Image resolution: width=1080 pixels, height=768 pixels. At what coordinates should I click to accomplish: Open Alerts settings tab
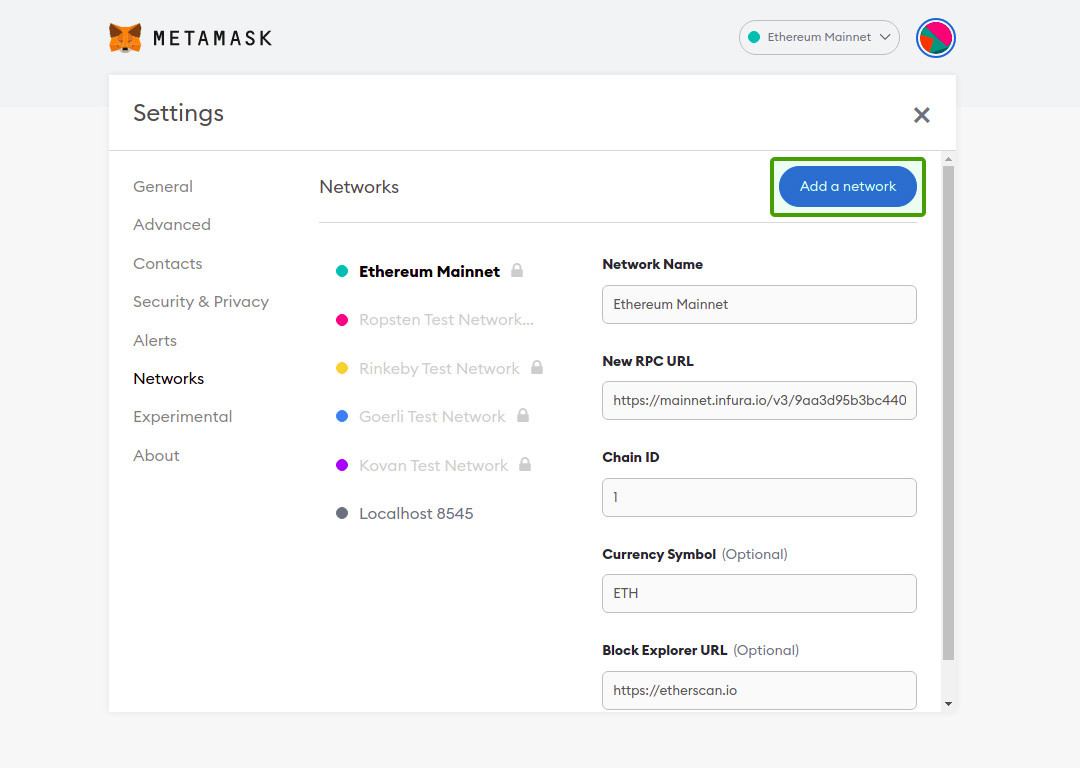155,340
